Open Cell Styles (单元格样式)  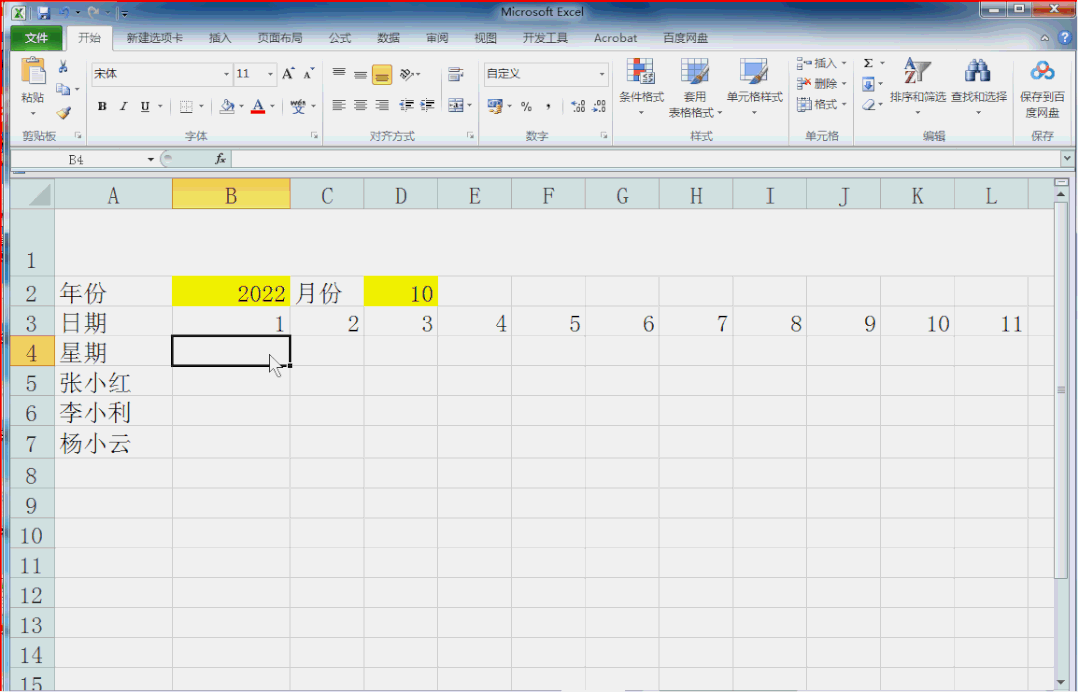point(754,87)
